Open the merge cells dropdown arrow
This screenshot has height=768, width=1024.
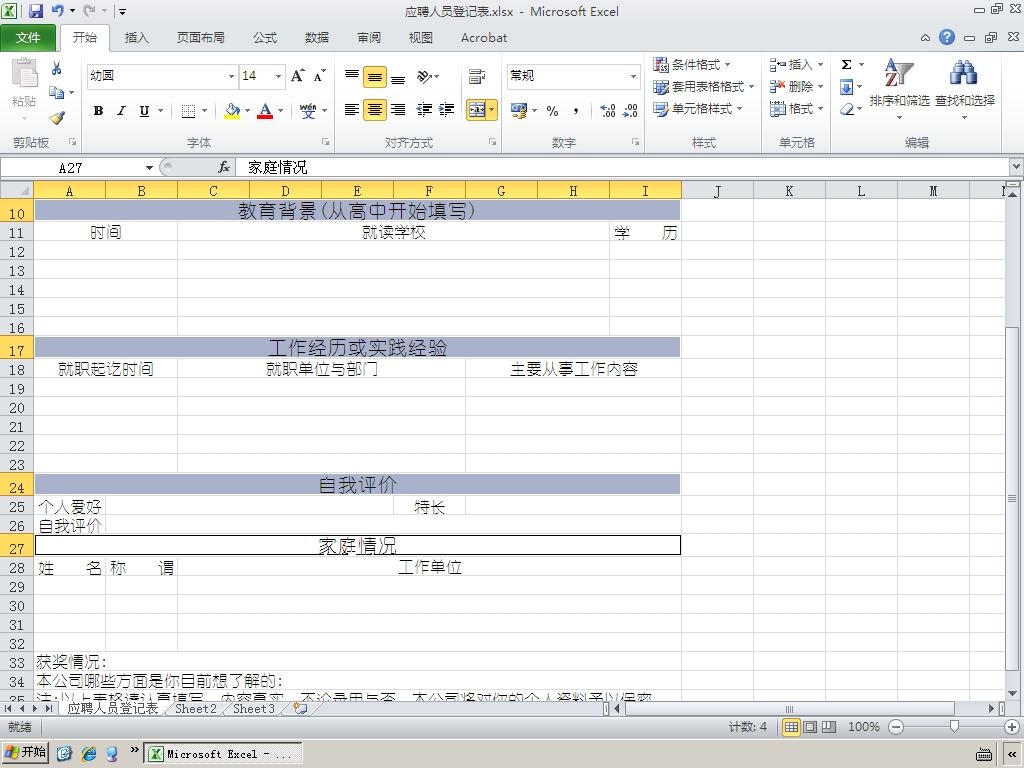coord(492,110)
